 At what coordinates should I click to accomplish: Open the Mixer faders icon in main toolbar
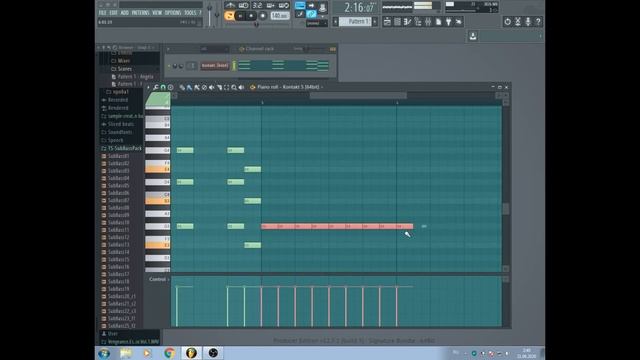pos(428,22)
